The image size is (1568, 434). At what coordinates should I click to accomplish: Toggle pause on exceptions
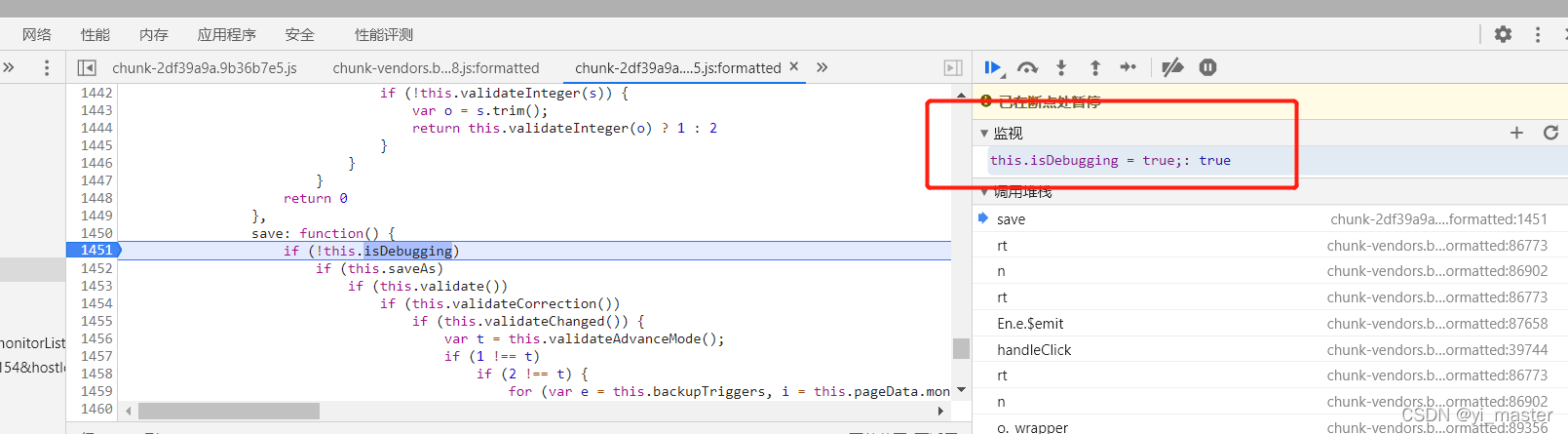(1207, 67)
